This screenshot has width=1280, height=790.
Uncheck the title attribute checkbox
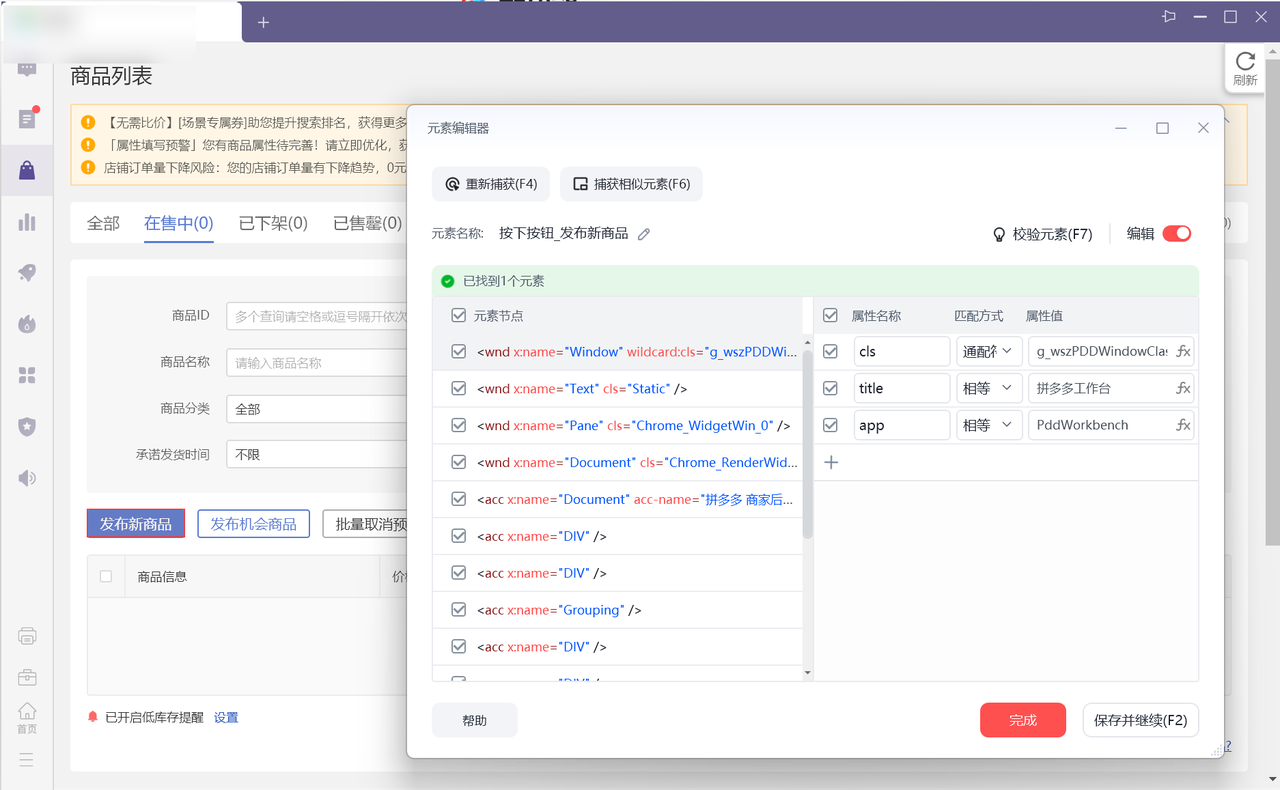tap(830, 388)
